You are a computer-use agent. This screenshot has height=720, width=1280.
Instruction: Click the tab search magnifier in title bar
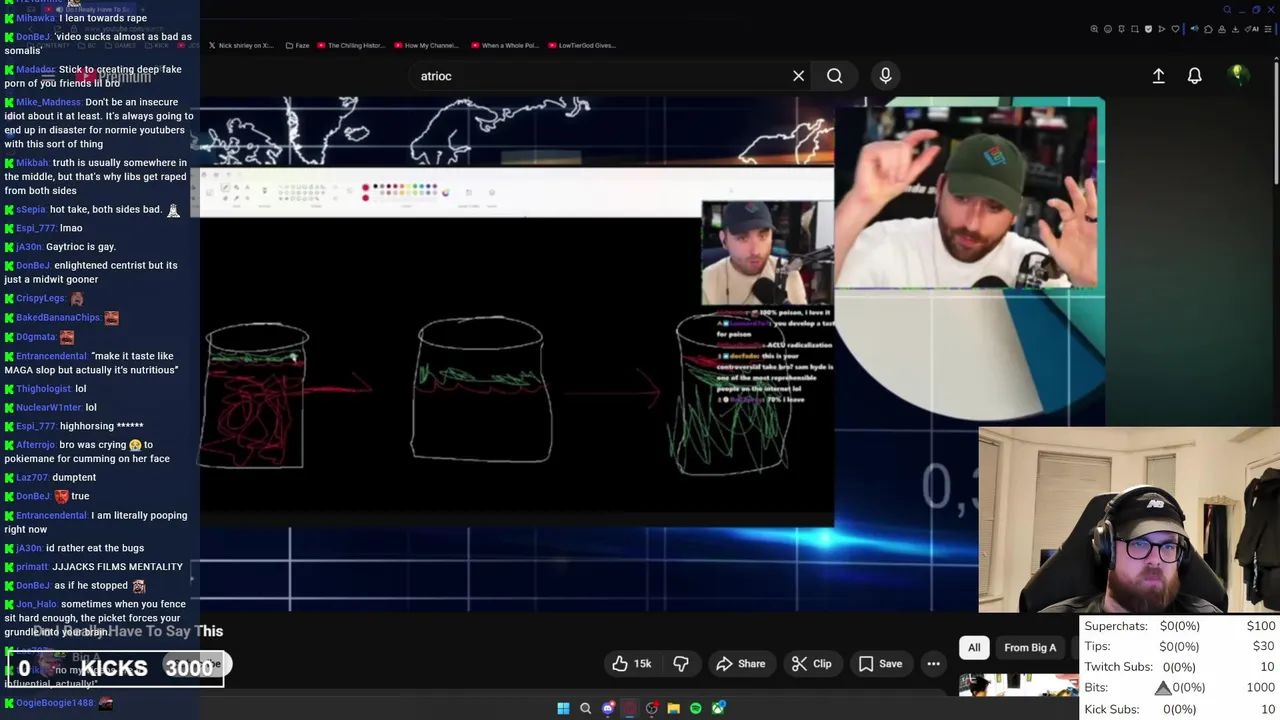tap(1227, 10)
